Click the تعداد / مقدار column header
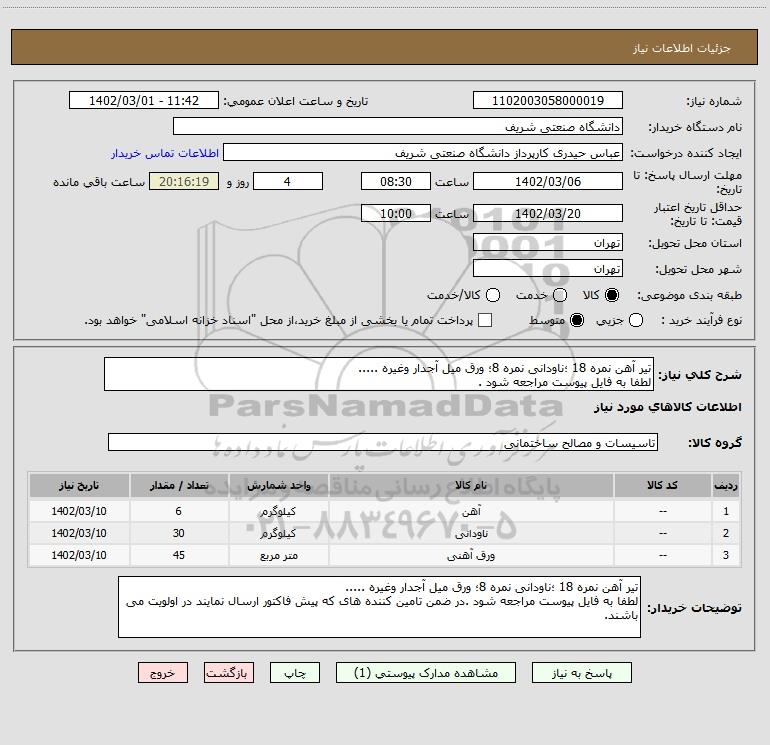Image resolution: width=770 pixels, height=745 pixels. click(x=179, y=485)
